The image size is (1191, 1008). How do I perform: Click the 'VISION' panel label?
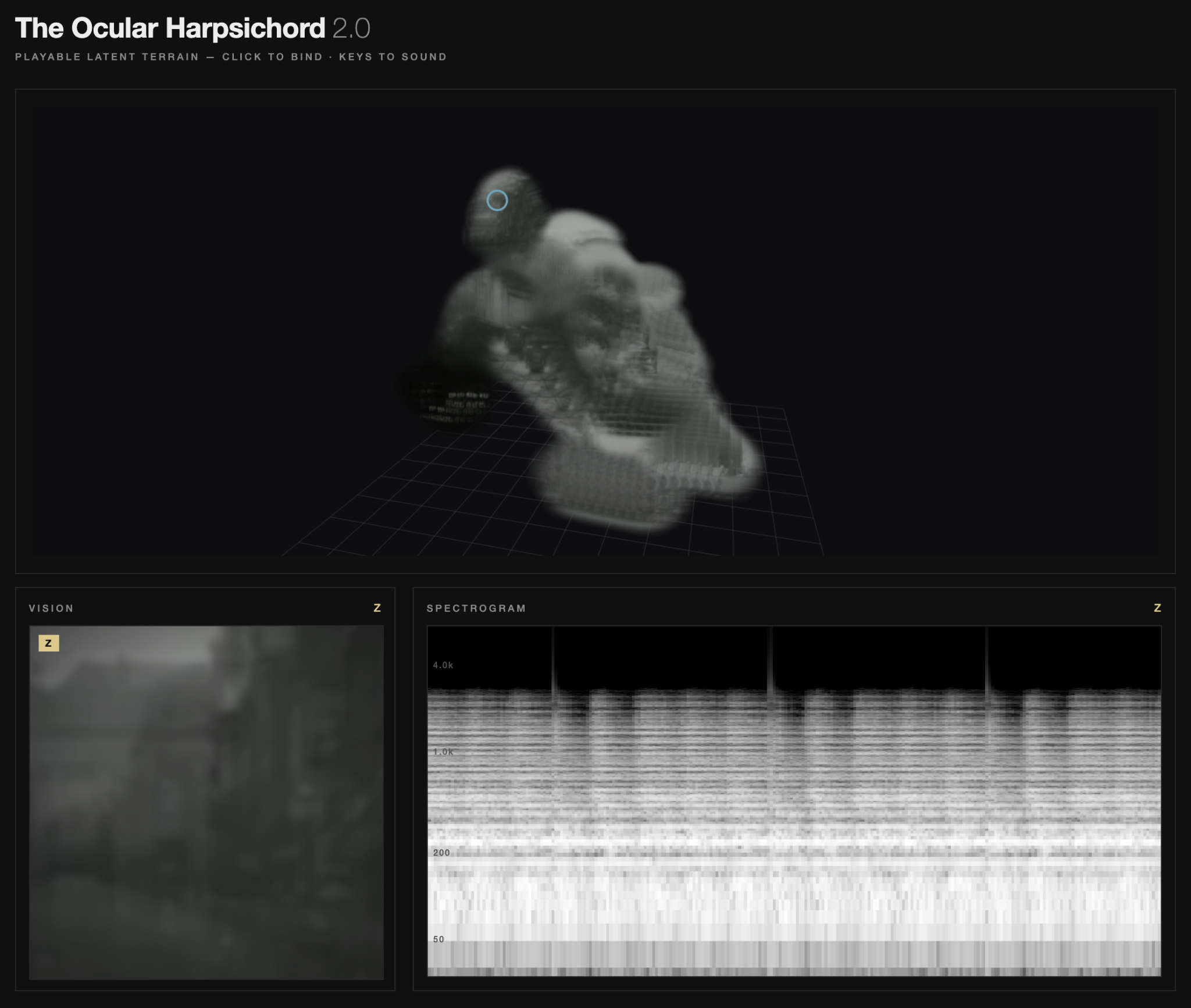coord(51,608)
